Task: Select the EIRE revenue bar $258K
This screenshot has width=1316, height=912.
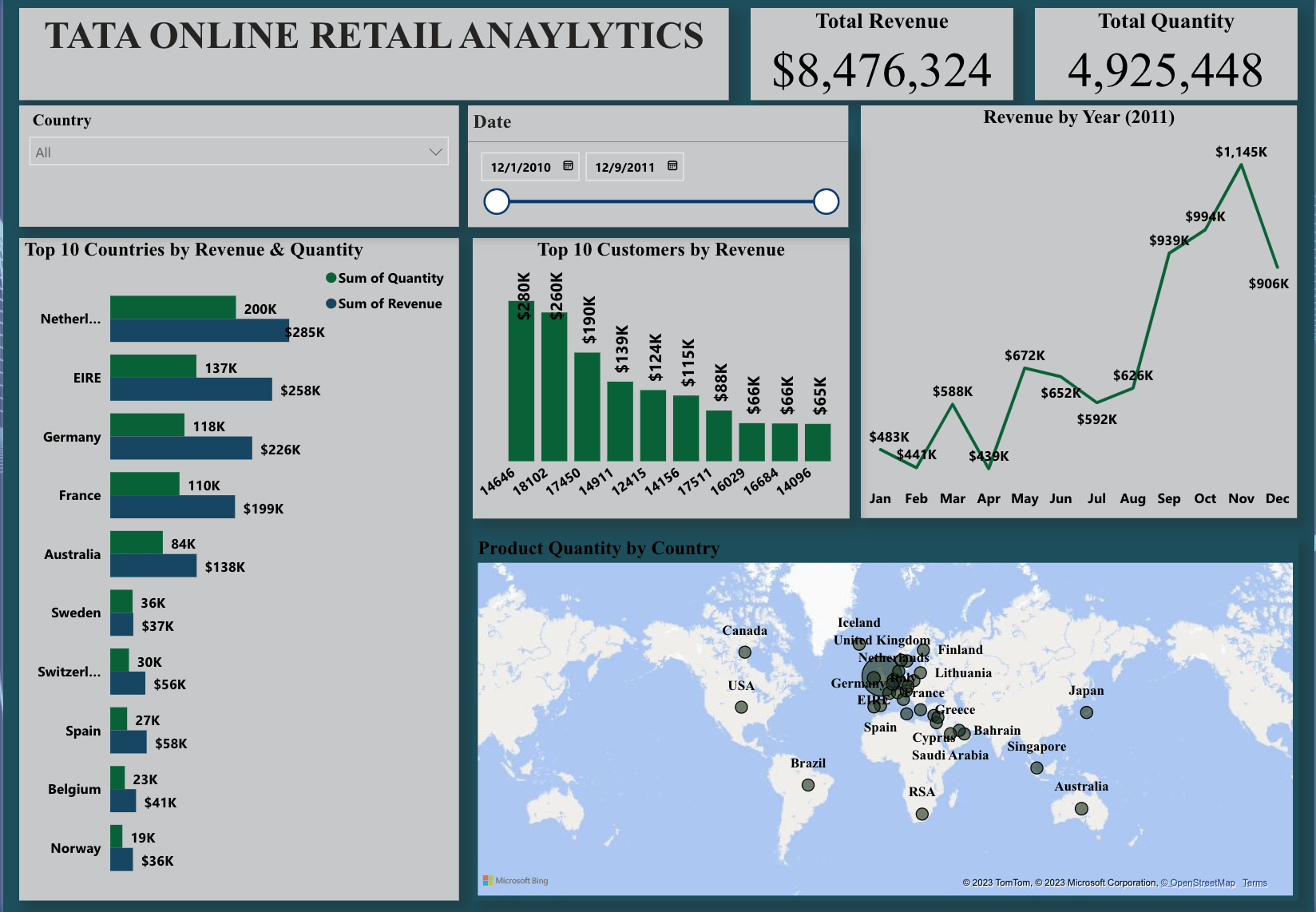Action: pos(192,390)
